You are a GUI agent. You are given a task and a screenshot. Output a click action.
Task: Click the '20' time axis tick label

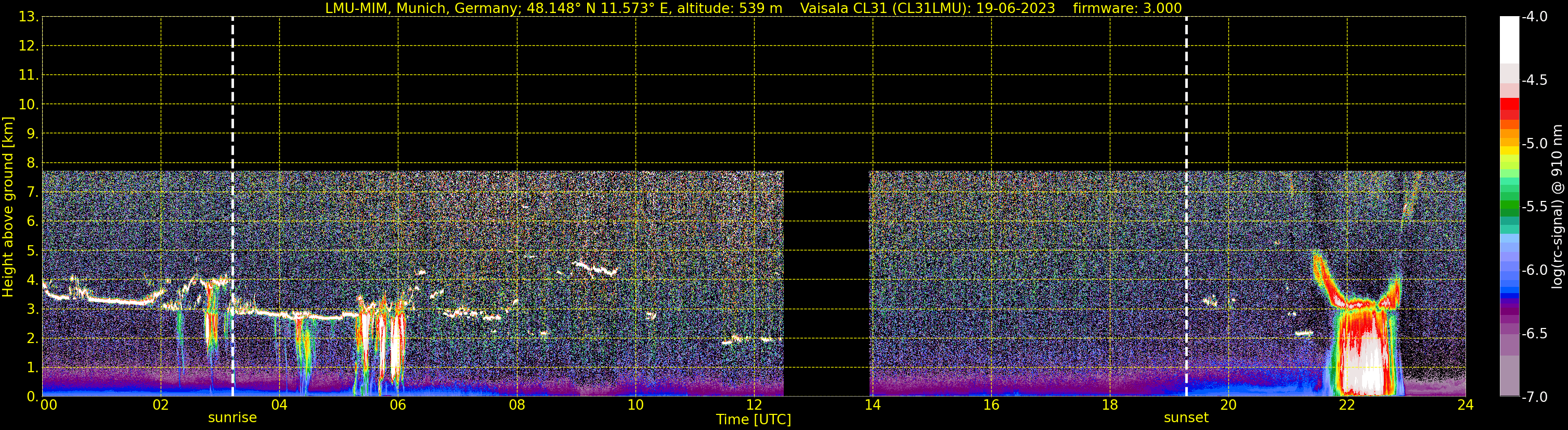[1228, 405]
